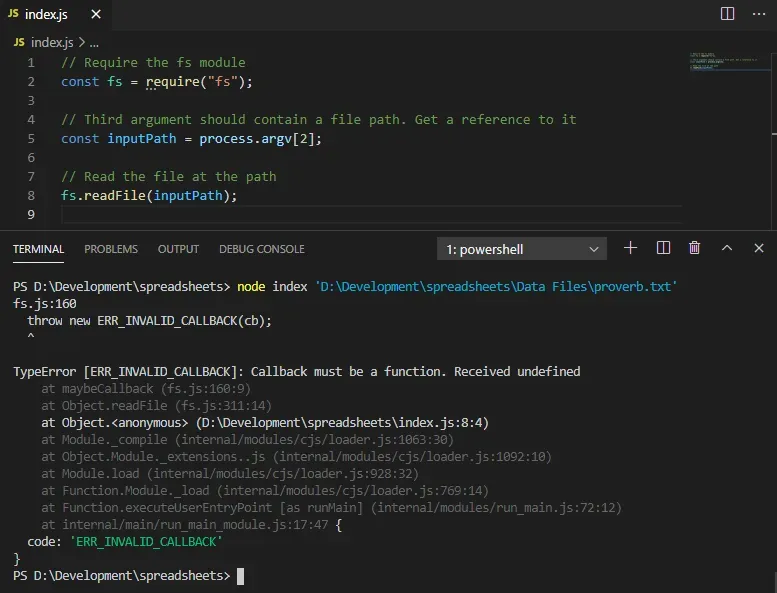The image size is (777, 593).
Task: Create a new terminal with plus icon
Action: click(630, 248)
